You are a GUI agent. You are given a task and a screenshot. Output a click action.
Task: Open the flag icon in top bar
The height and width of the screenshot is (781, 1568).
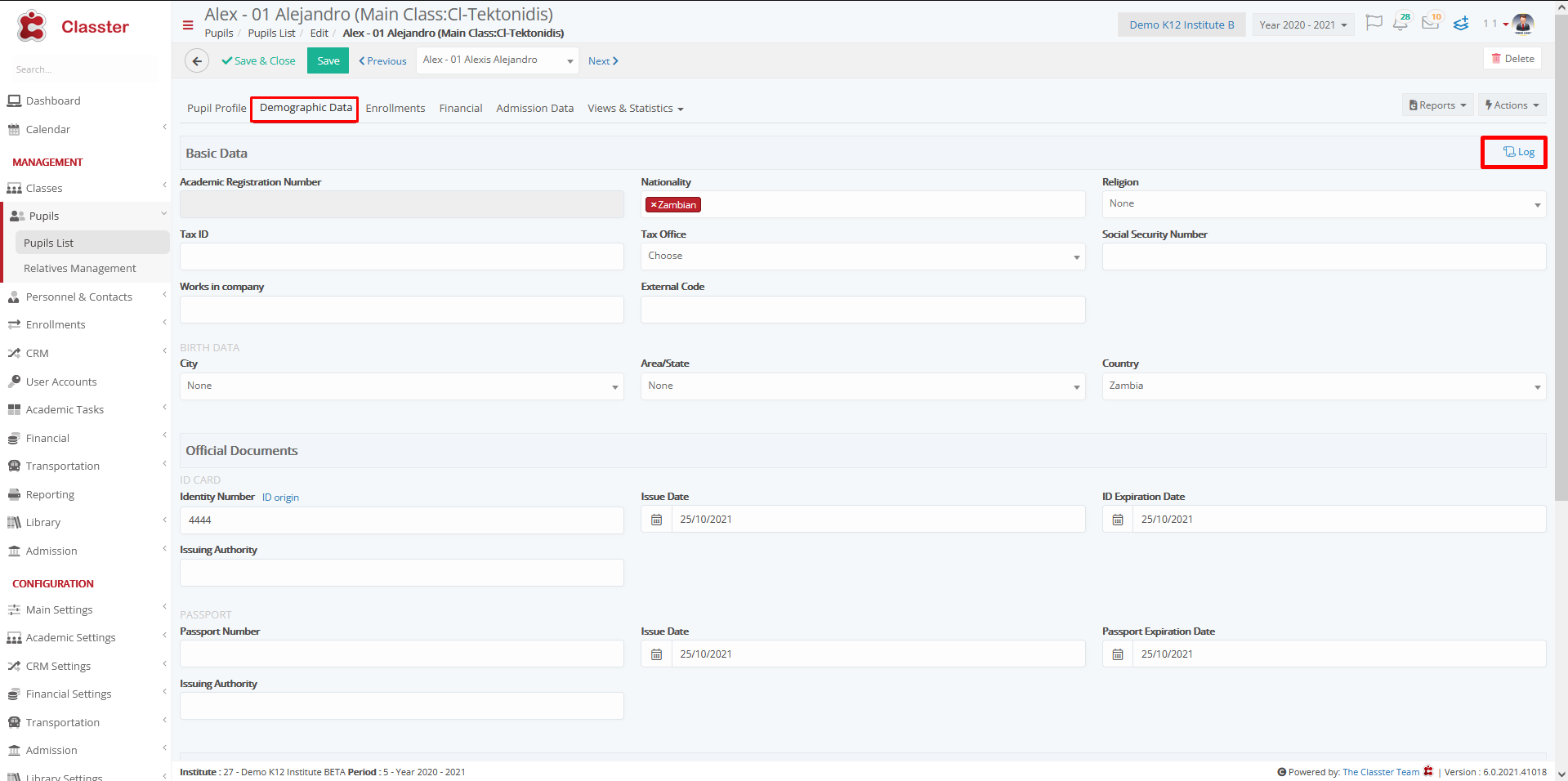1374,23
